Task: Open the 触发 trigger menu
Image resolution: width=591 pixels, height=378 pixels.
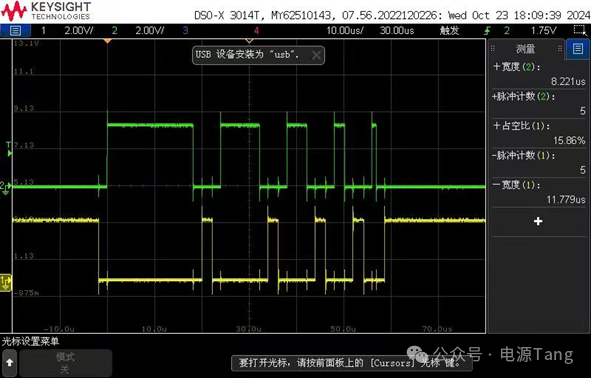Action: pos(449,31)
